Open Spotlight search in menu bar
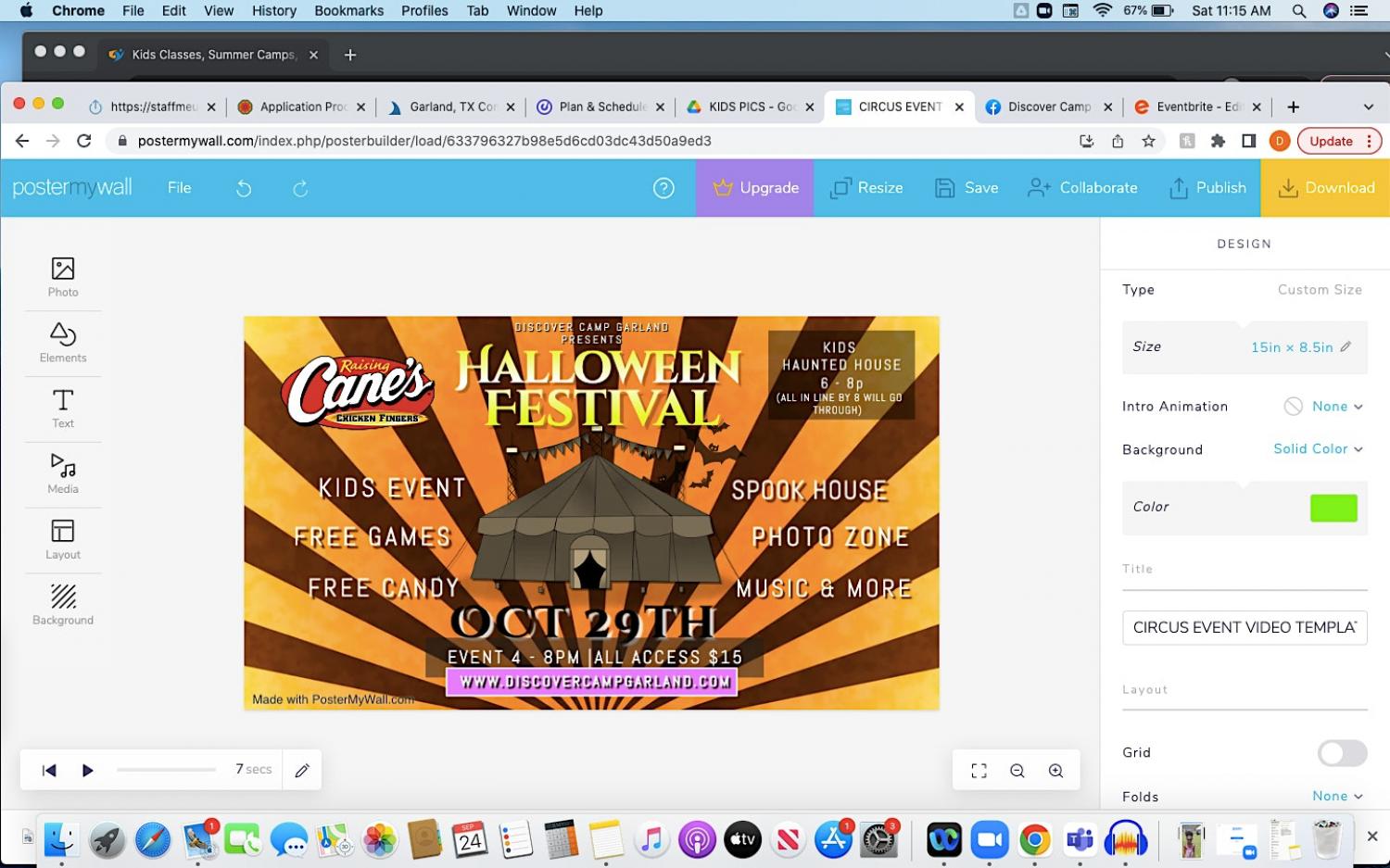Screen dimensions: 1390x868 coord(1299,10)
